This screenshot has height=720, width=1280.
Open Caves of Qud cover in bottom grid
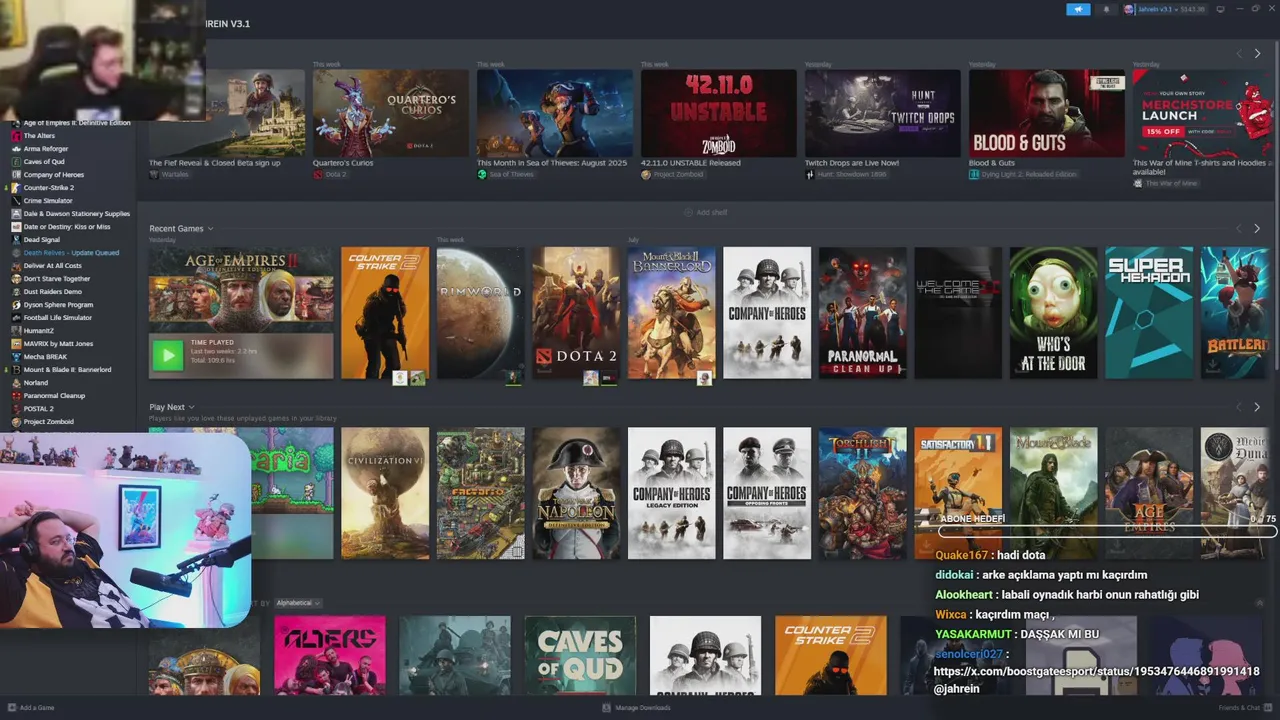click(x=580, y=656)
